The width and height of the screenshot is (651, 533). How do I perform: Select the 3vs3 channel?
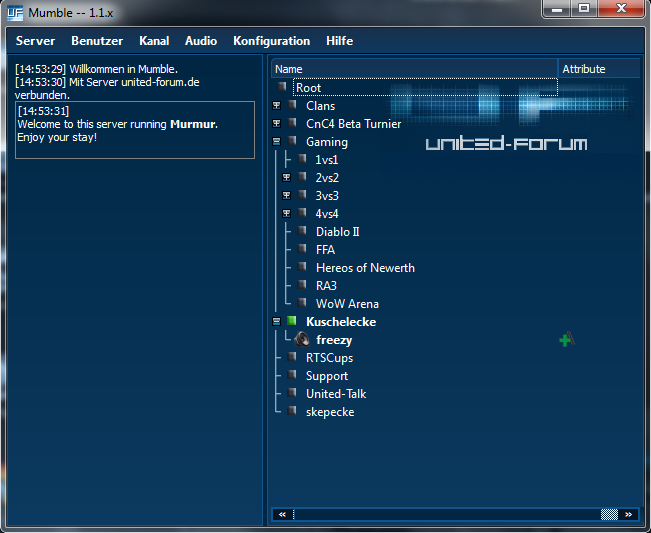point(327,196)
